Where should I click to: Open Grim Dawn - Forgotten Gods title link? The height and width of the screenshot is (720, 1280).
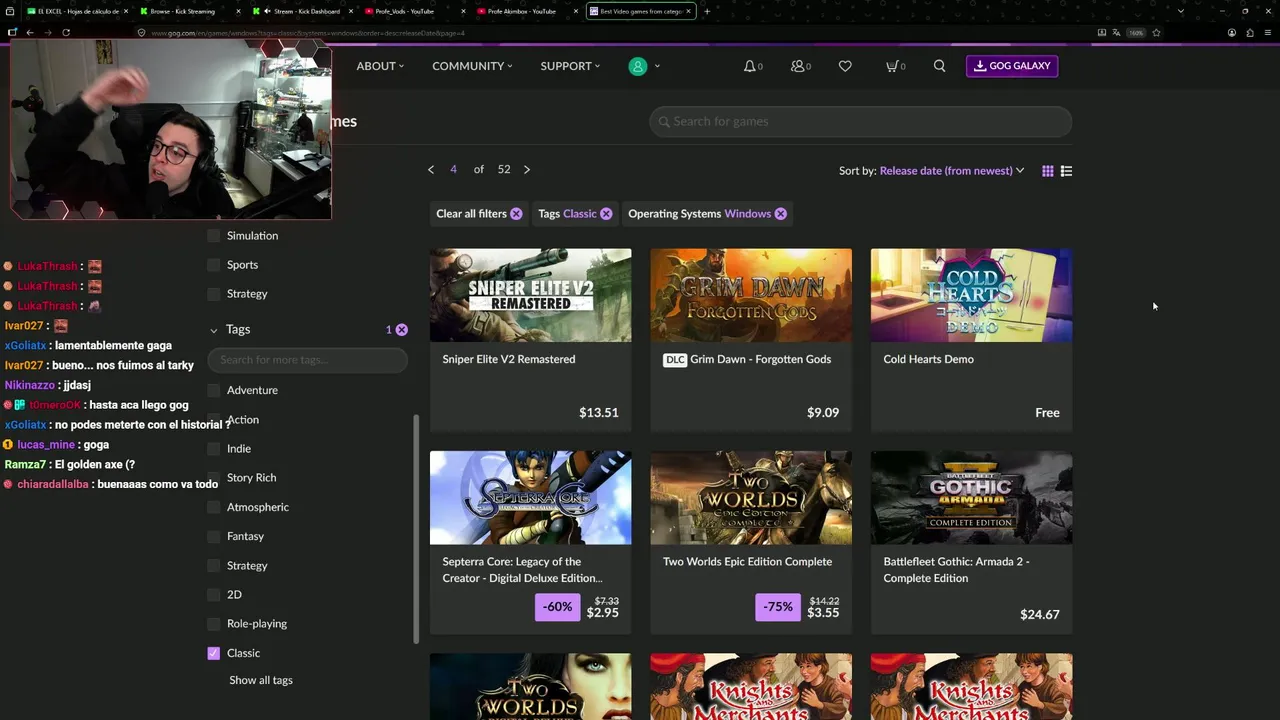tap(760, 359)
